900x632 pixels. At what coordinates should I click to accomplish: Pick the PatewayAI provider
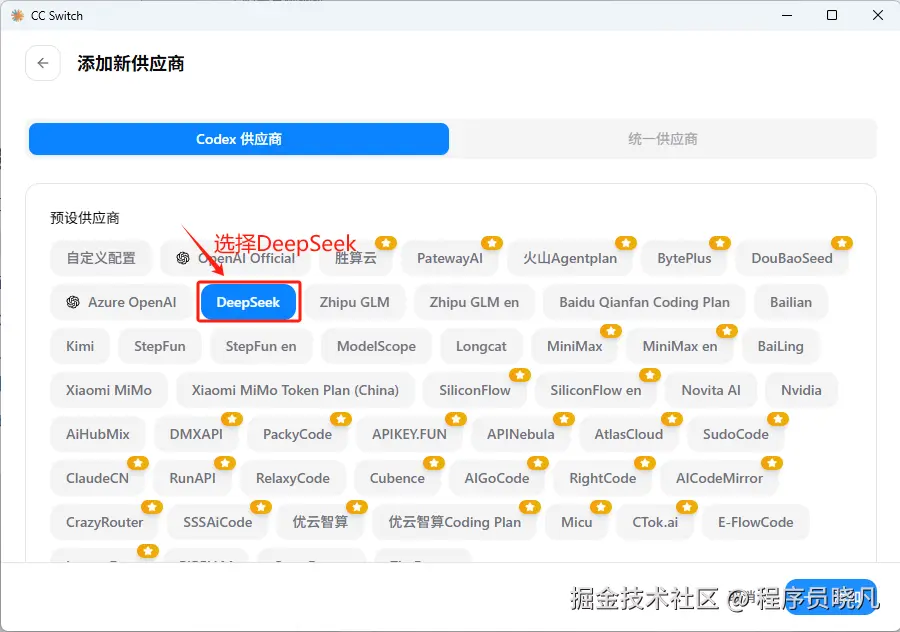pyautogui.click(x=449, y=258)
